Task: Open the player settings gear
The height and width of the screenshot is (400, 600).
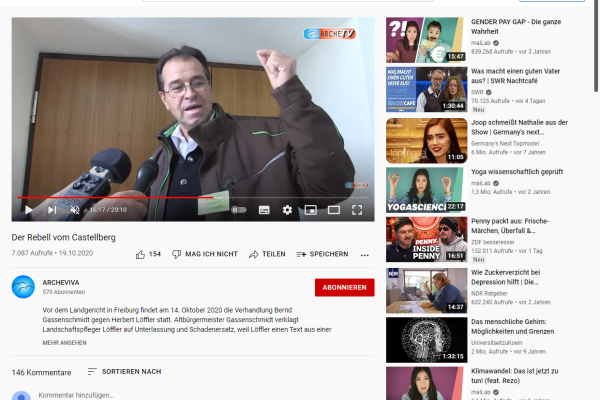Action: click(x=287, y=210)
